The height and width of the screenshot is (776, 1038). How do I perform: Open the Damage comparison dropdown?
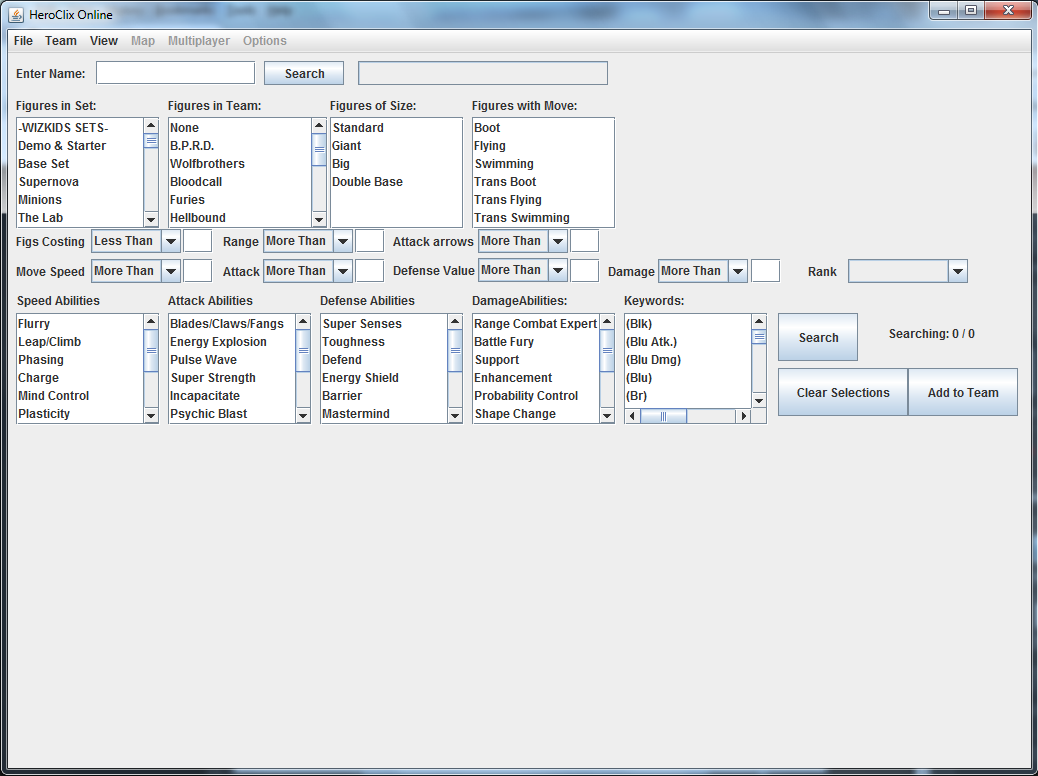tap(703, 271)
